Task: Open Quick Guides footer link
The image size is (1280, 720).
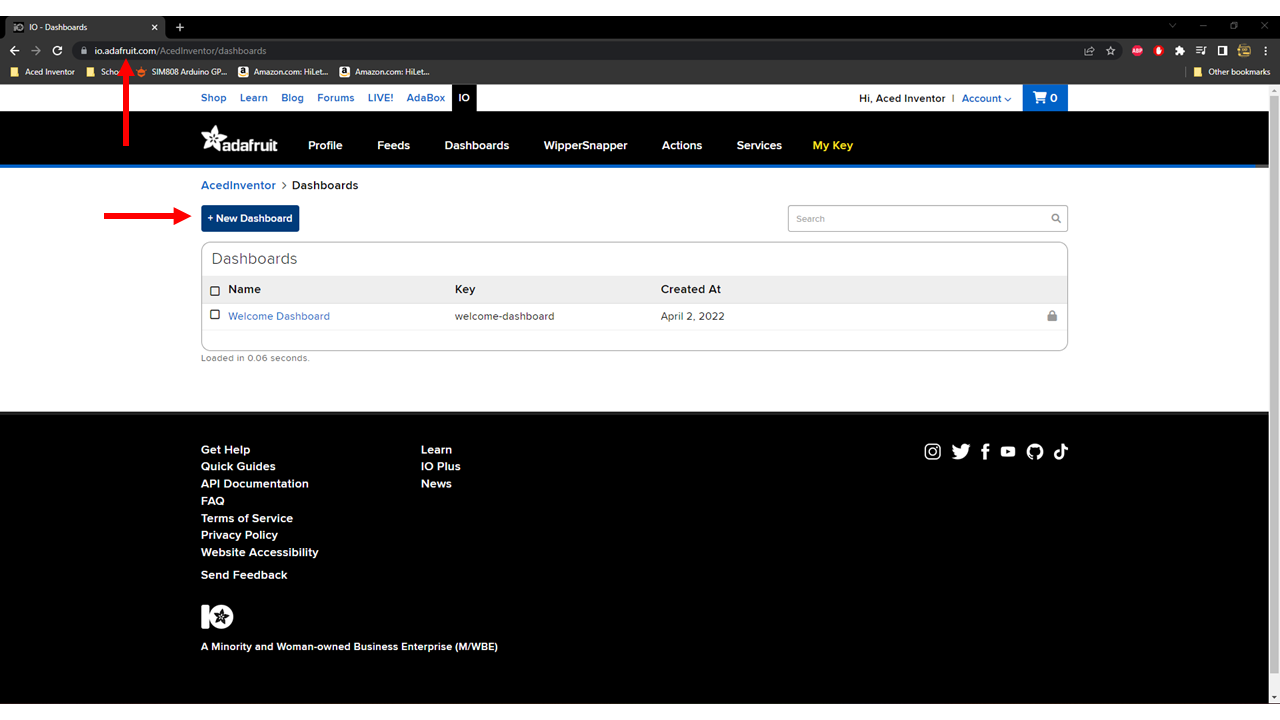Action: [238, 467]
